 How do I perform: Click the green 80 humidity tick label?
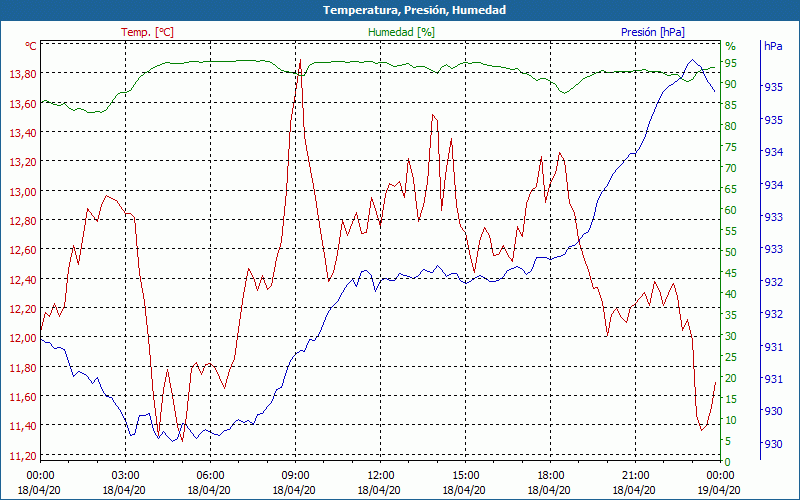click(x=731, y=126)
